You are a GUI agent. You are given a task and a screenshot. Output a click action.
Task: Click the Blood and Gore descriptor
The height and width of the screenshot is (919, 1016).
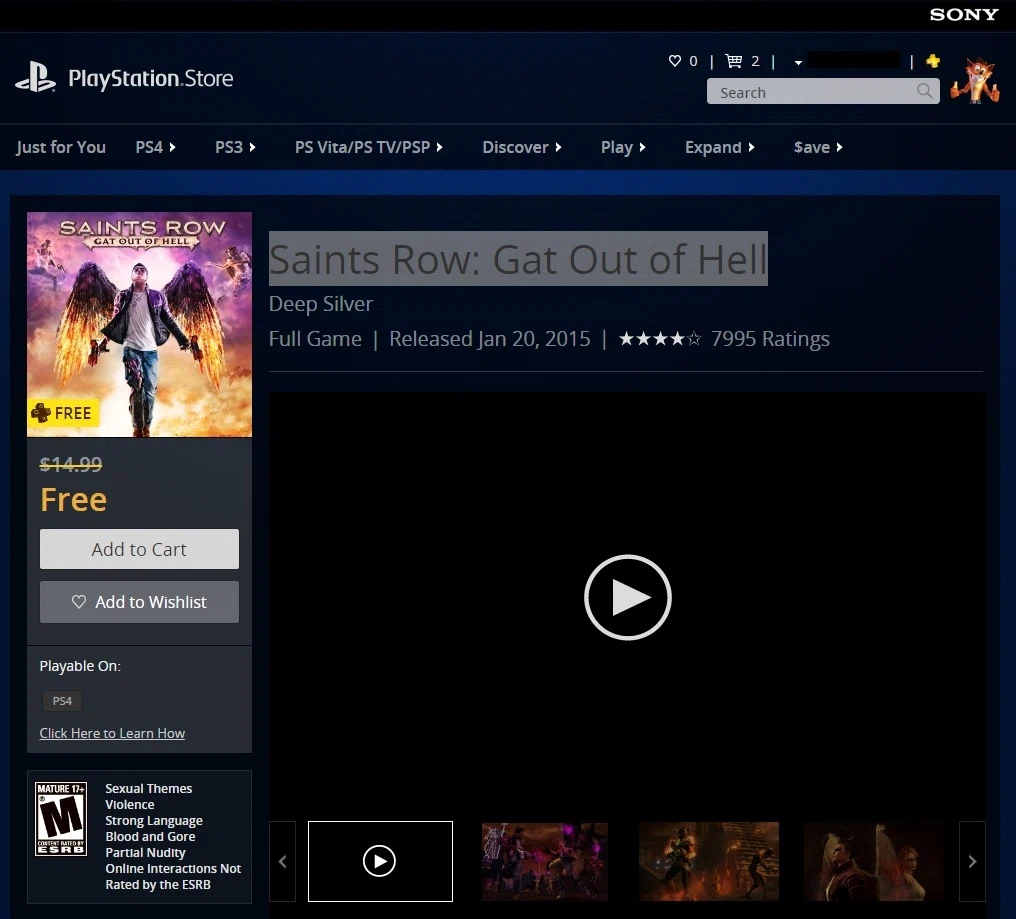pyautogui.click(x=150, y=836)
